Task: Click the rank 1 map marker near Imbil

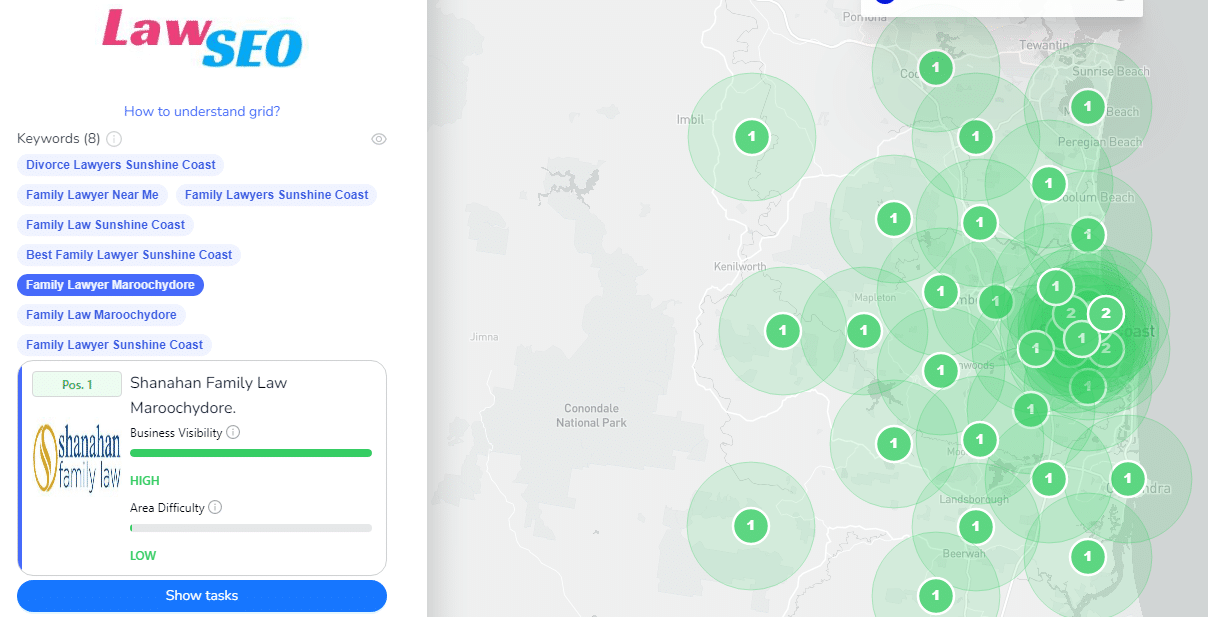Action: point(751,136)
